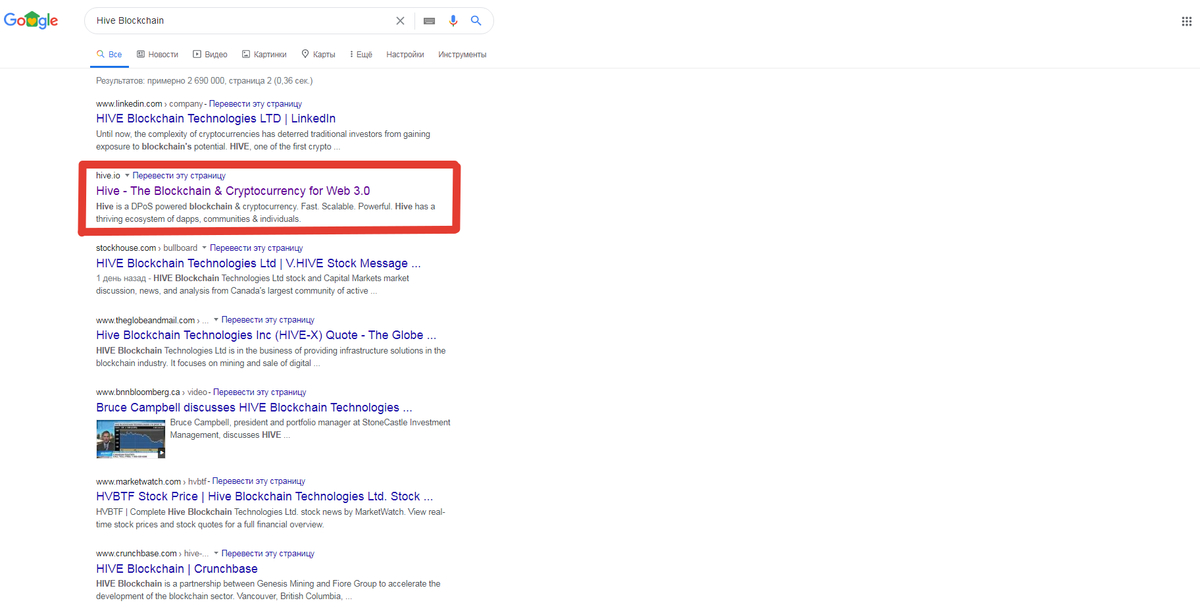Open the Картинки tab
The image size is (1200, 609).
tap(264, 54)
